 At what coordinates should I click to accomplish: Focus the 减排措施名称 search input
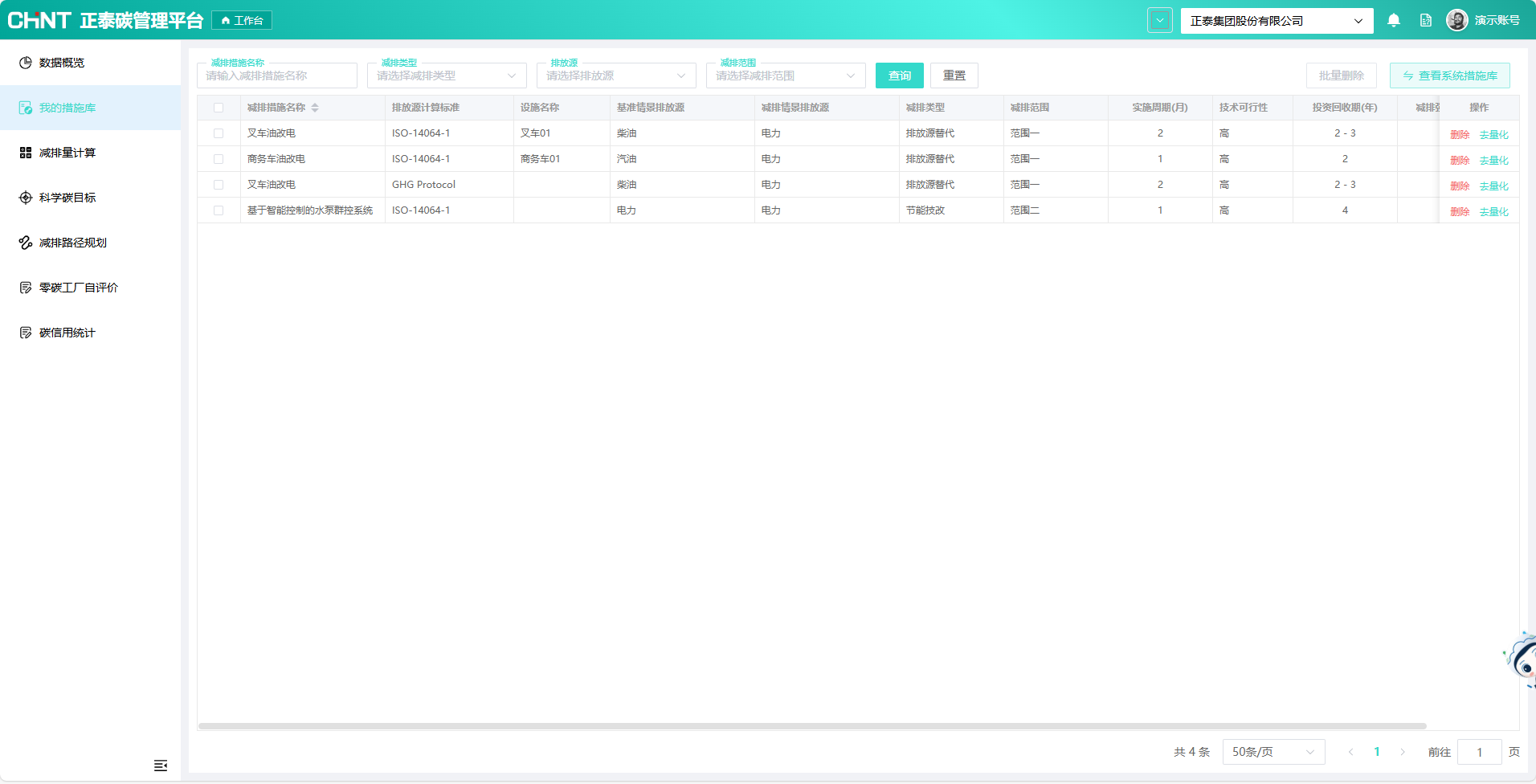pos(277,76)
